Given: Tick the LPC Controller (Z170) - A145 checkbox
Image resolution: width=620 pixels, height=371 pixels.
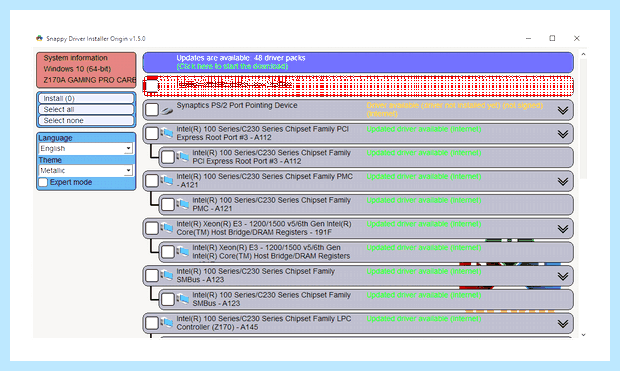Looking at the screenshot, I should (x=152, y=323).
